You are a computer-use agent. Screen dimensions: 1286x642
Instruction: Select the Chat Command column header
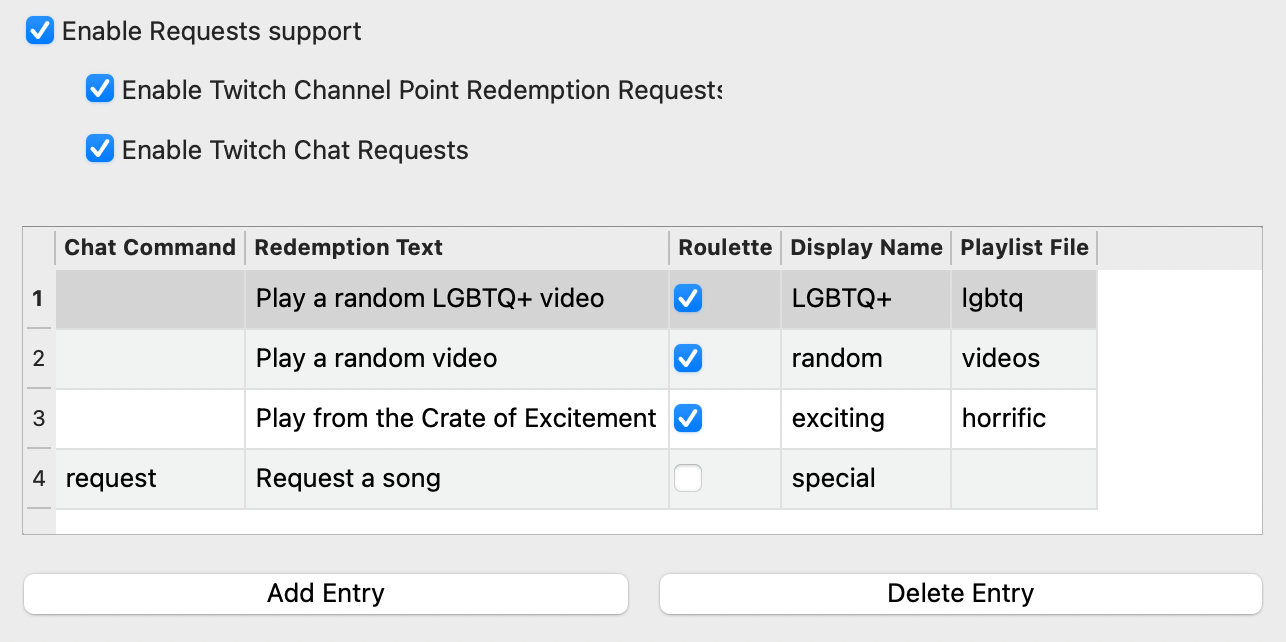click(x=149, y=247)
